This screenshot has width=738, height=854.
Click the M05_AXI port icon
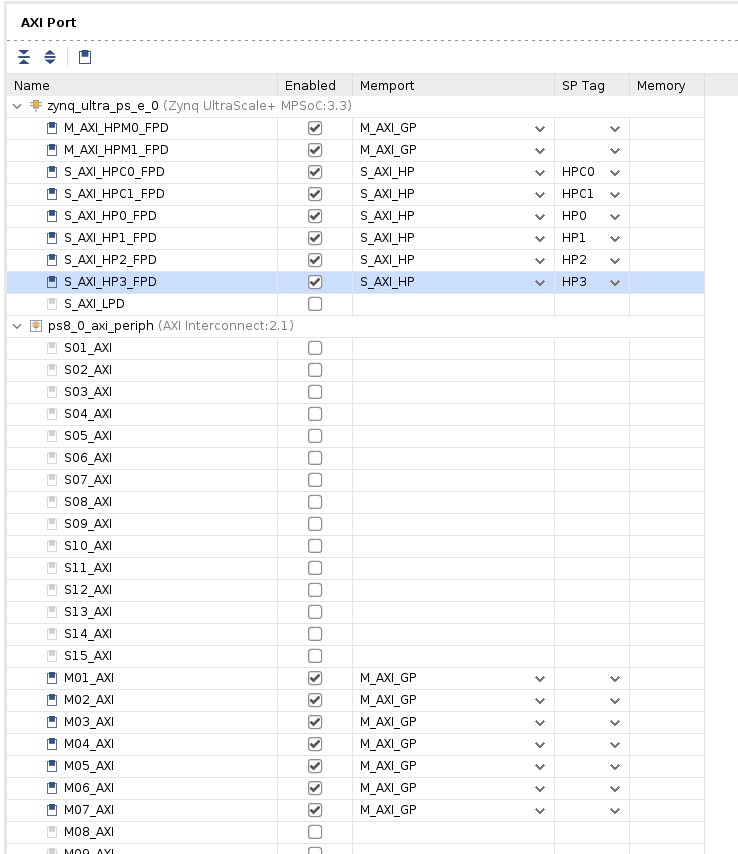(x=52, y=766)
